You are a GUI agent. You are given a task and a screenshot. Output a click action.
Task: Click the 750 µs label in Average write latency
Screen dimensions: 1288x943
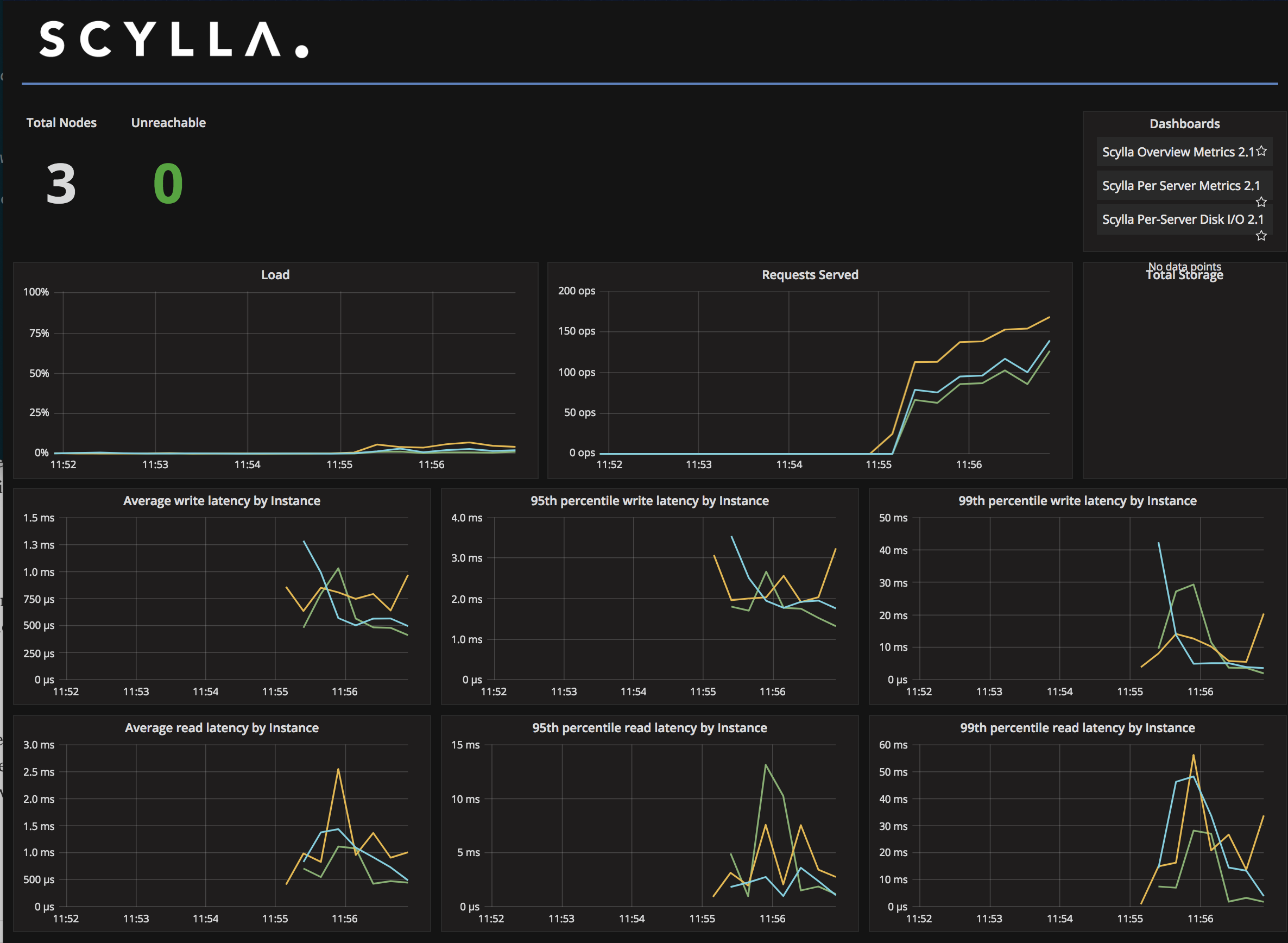[x=39, y=599]
